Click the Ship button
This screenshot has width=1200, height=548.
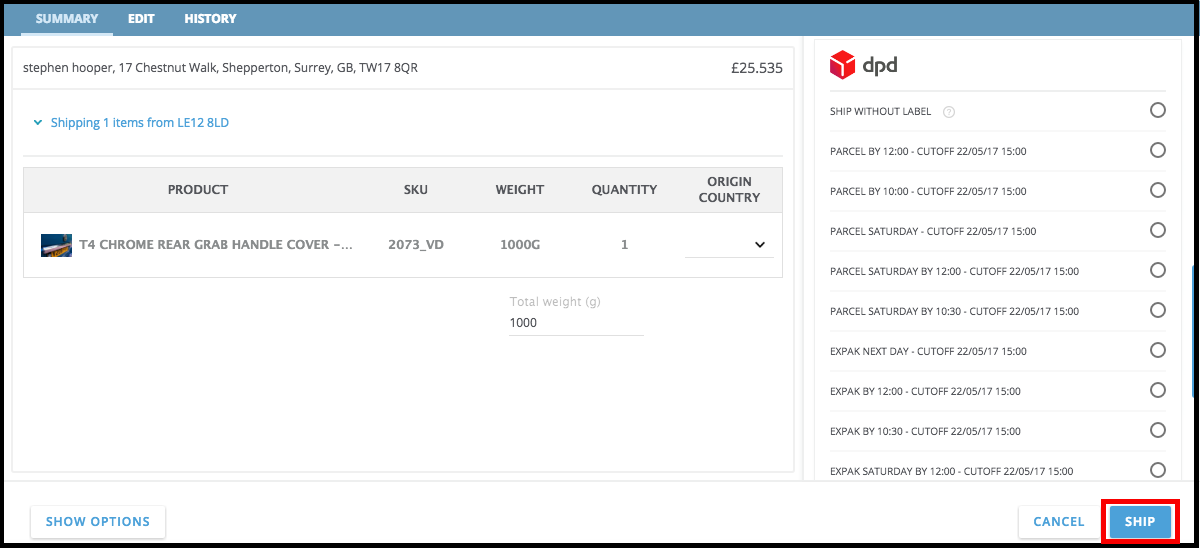point(1140,522)
